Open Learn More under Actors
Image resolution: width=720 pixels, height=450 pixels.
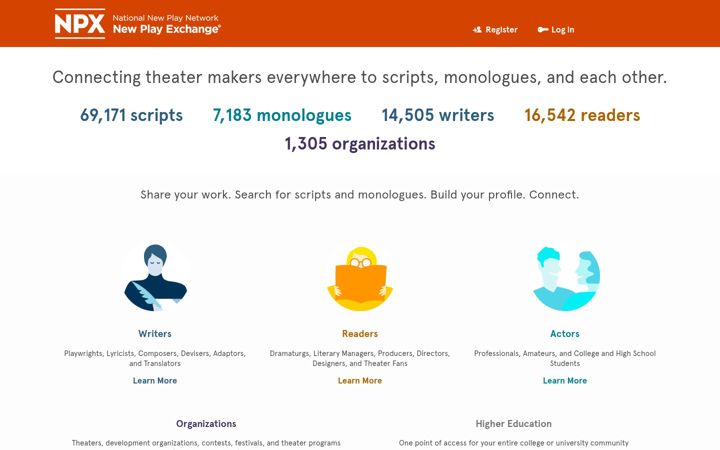(565, 381)
